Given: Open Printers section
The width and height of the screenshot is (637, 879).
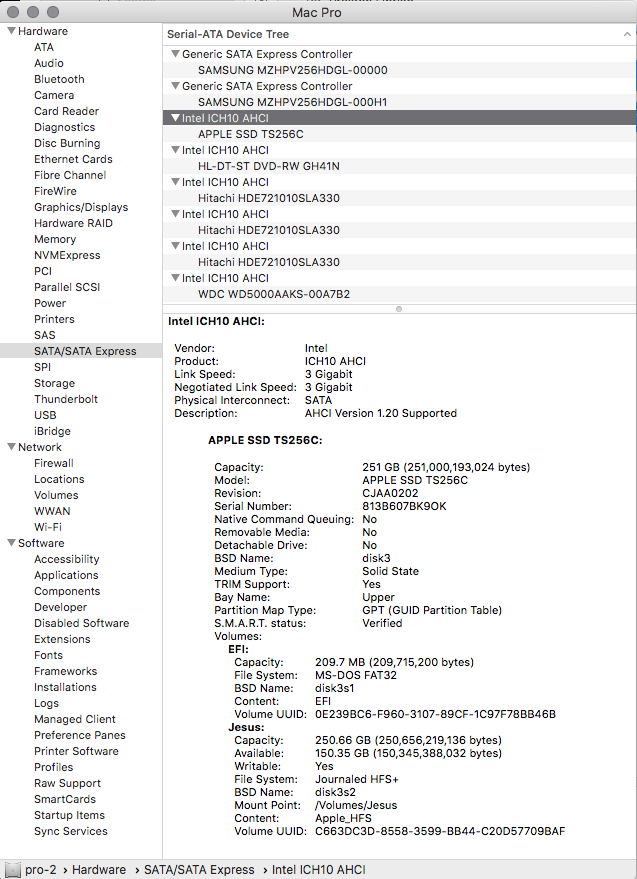Looking at the screenshot, I should pyautogui.click(x=54, y=318).
